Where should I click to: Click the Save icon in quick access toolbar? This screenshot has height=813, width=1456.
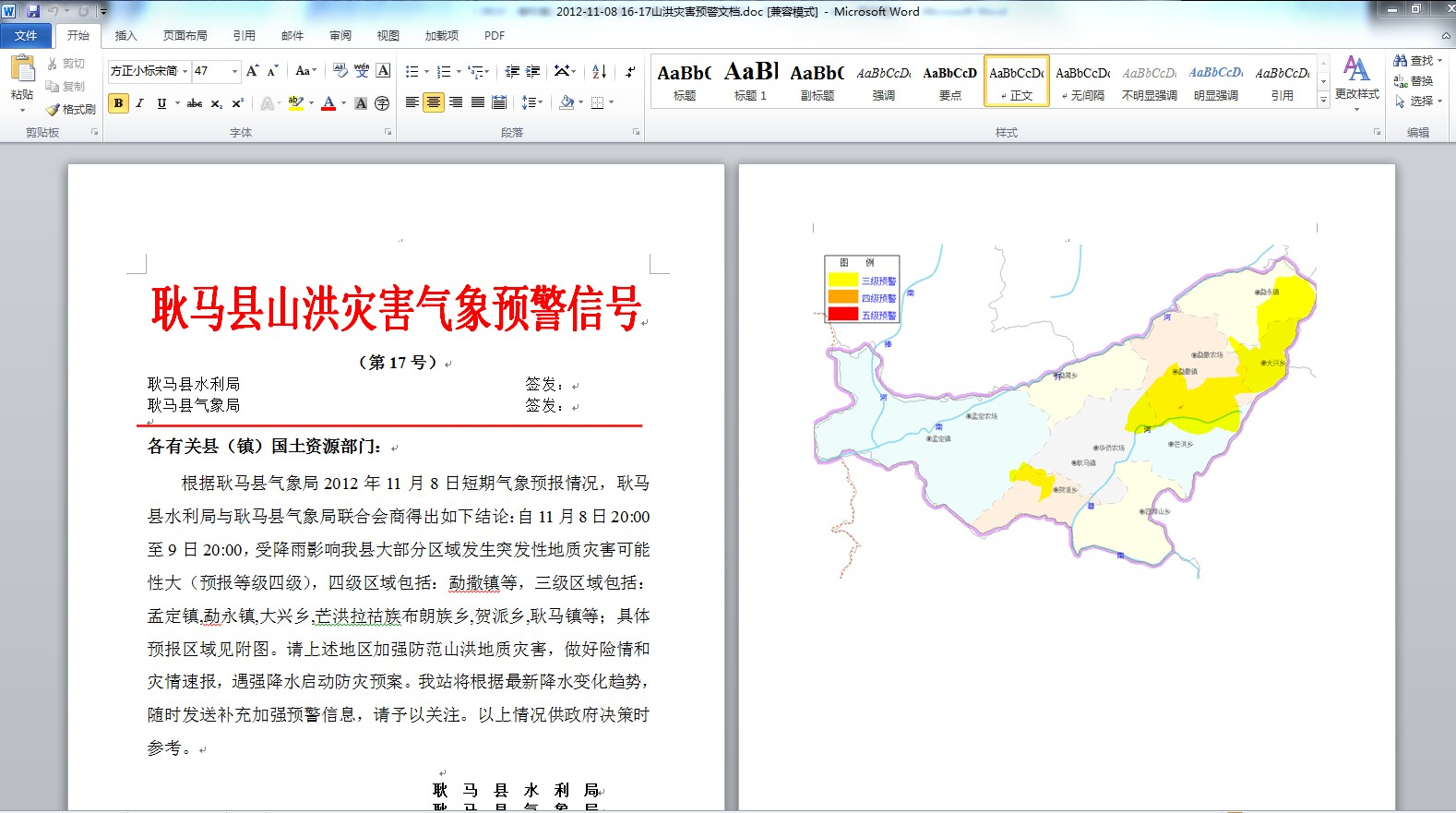[x=33, y=11]
